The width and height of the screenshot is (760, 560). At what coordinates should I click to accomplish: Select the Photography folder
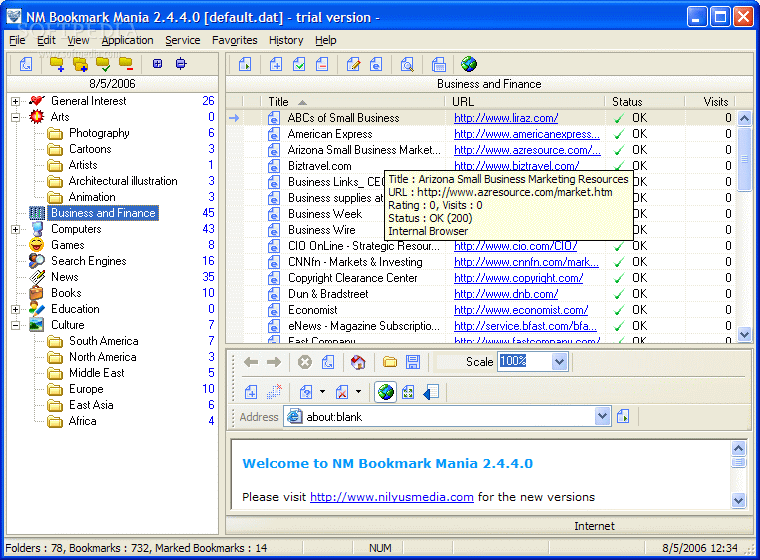(99, 133)
